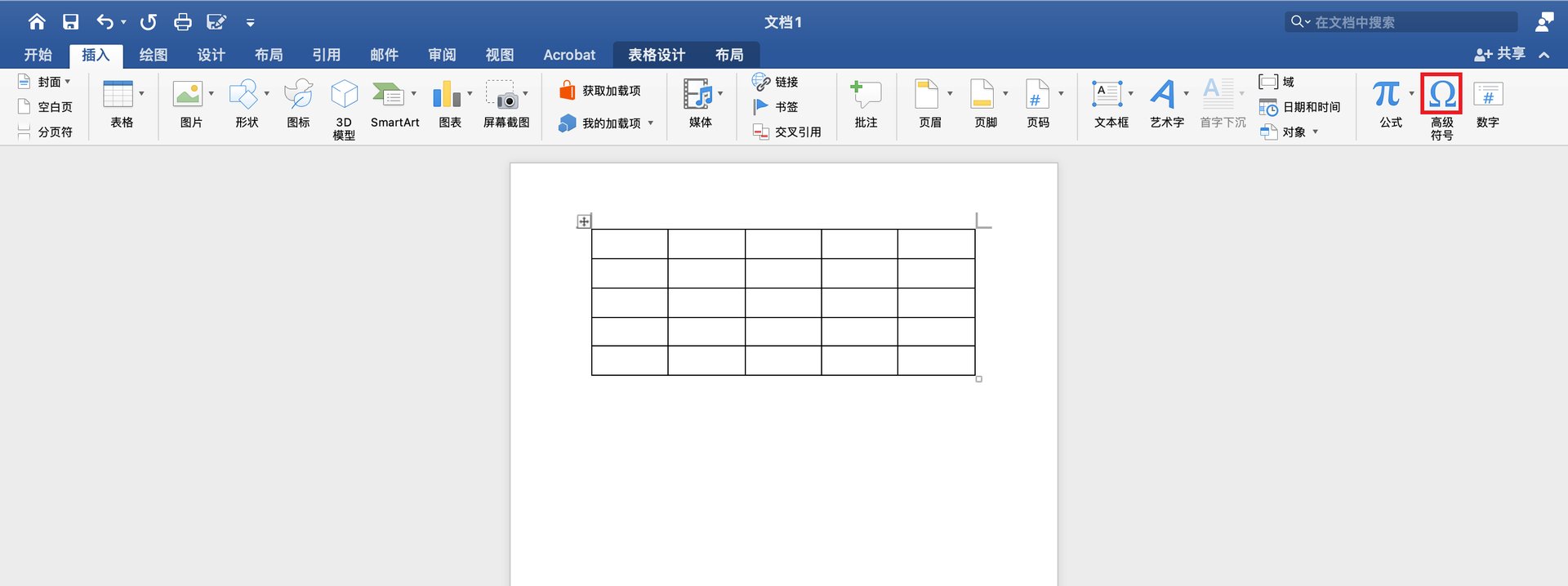Insert a 交叉引用 cross-reference
The width and height of the screenshot is (1568, 586).
[x=786, y=132]
